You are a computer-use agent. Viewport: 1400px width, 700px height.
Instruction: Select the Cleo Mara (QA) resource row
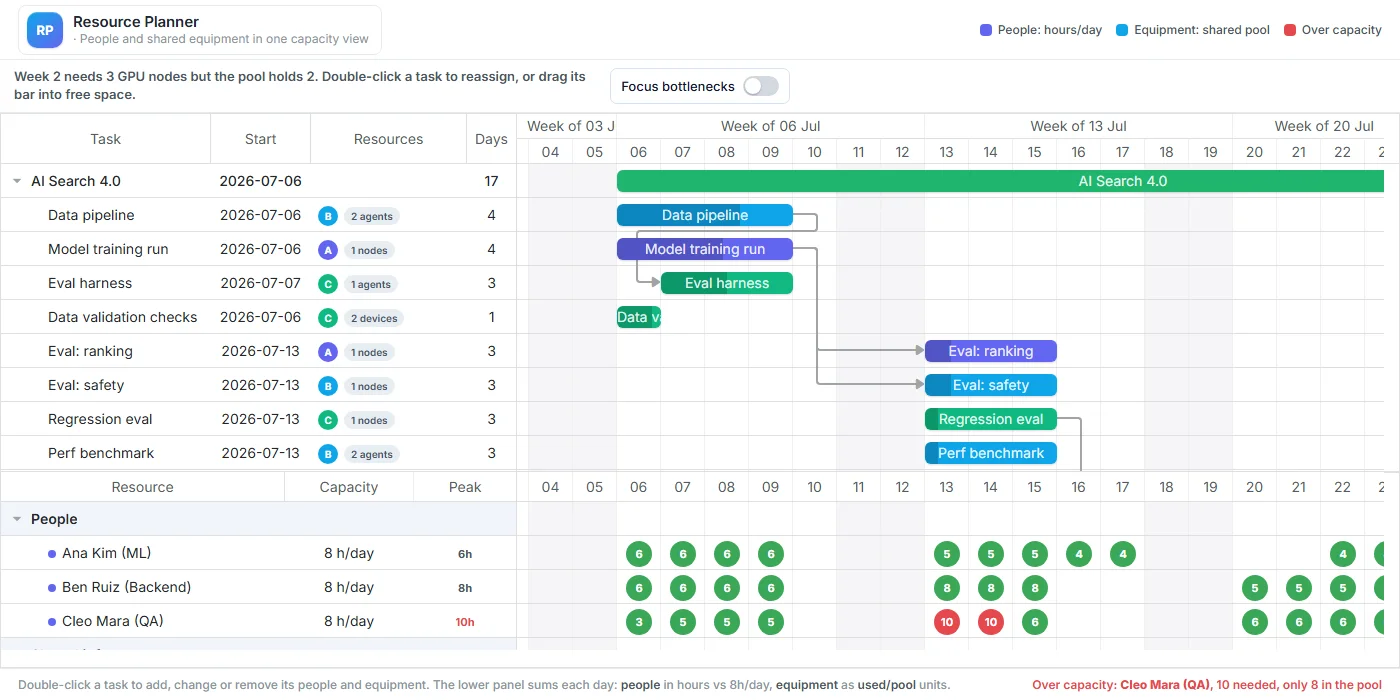[258, 621]
